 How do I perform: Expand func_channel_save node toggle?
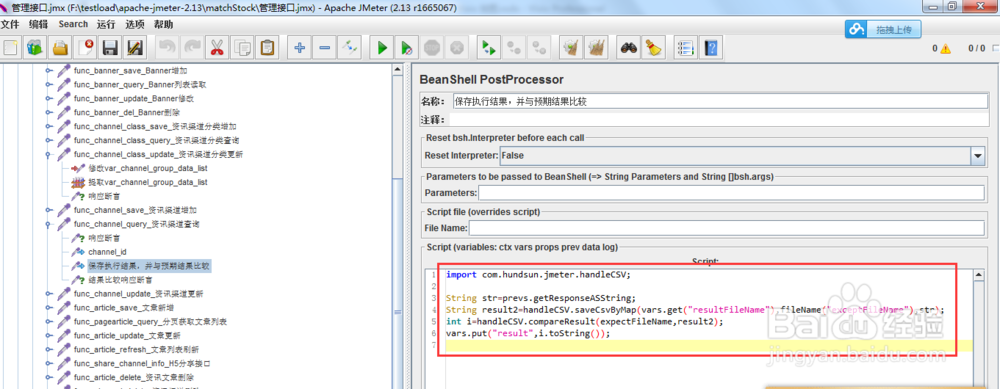(48, 210)
